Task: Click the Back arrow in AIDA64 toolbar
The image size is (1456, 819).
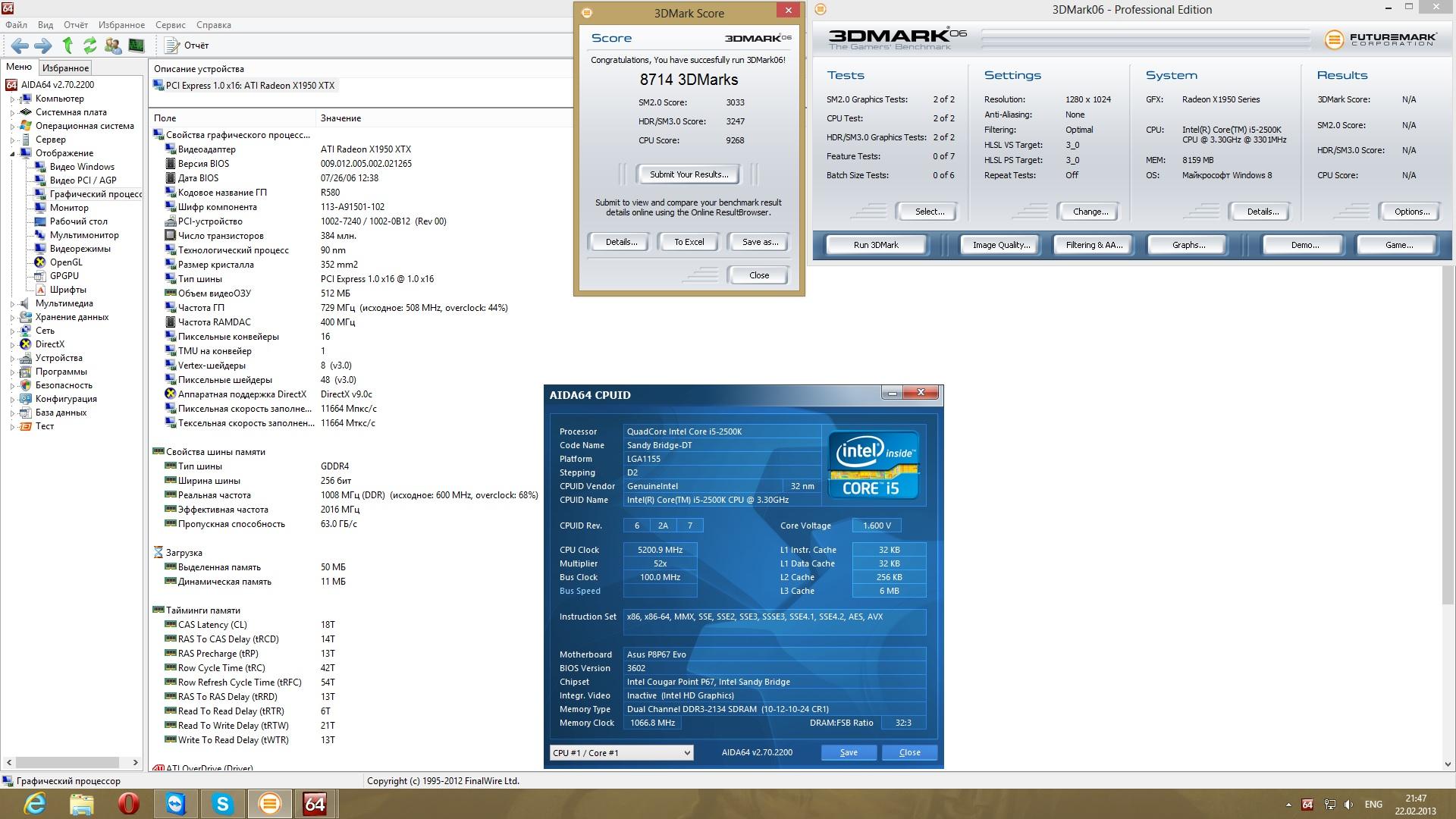Action: point(20,45)
